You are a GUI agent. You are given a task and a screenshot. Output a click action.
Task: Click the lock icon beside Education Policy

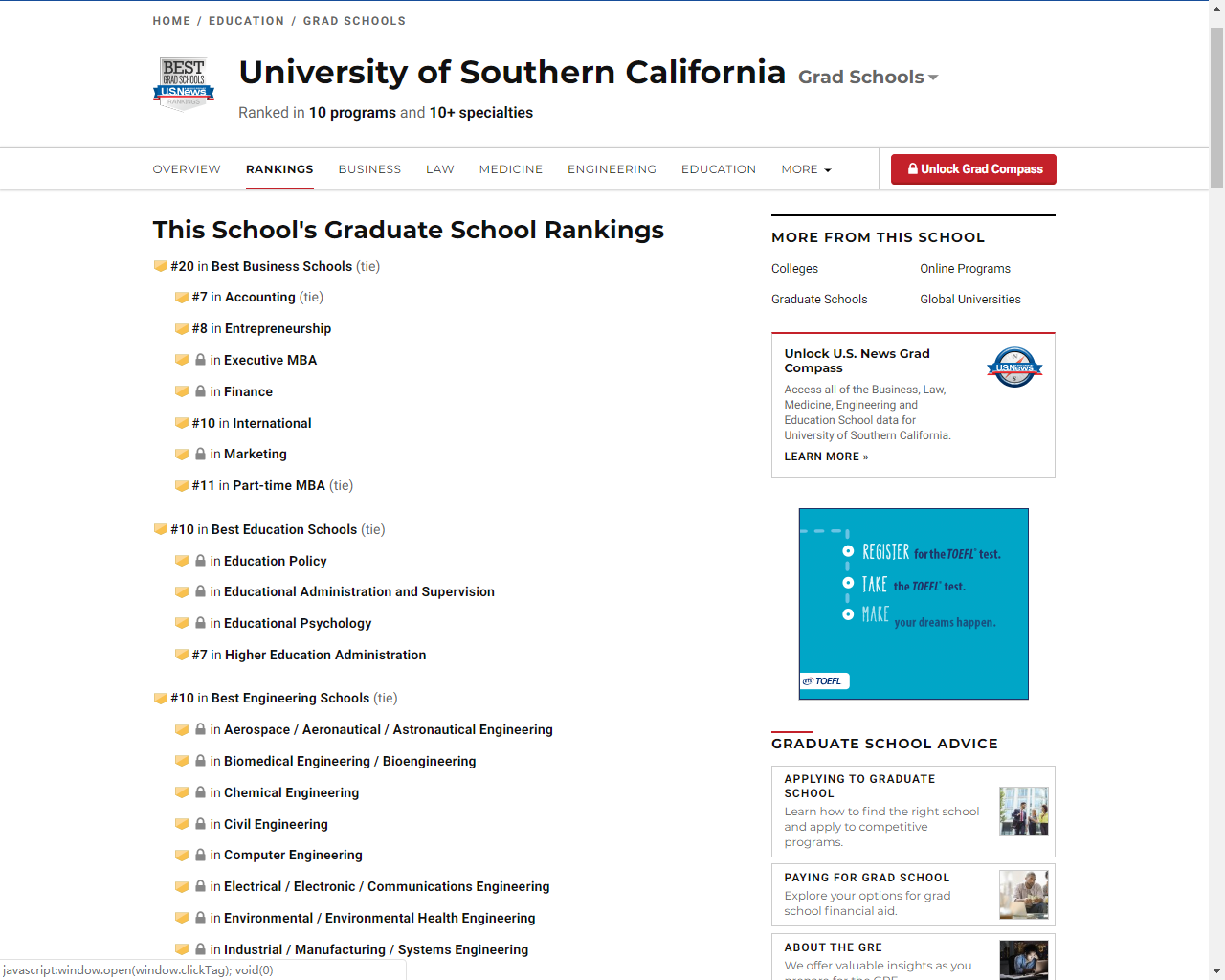200,561
